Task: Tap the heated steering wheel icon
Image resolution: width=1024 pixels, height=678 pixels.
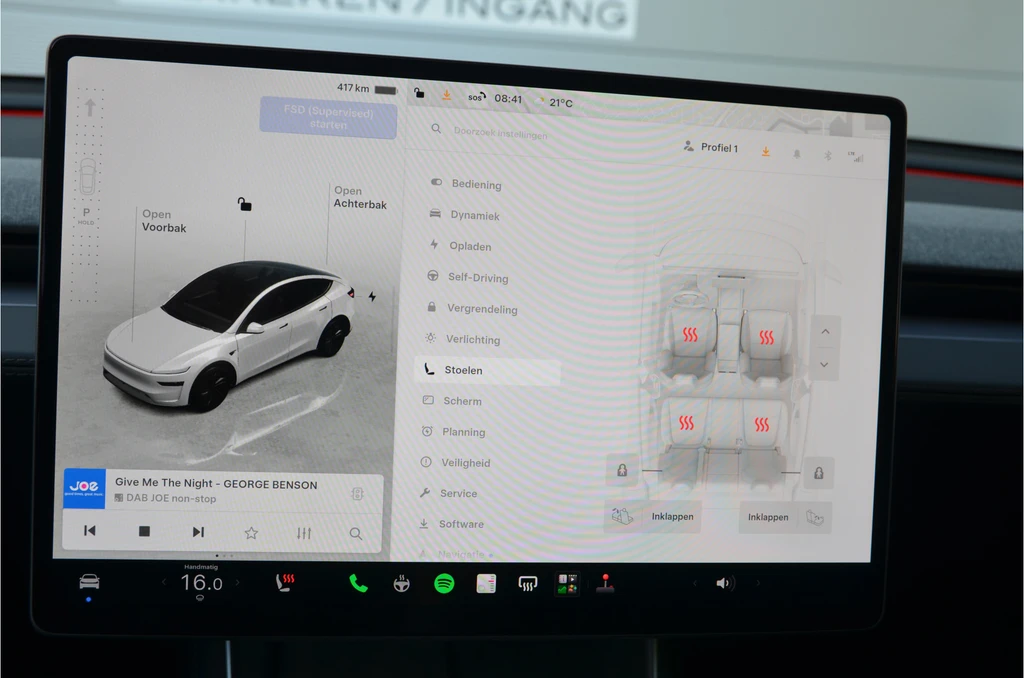Action: (402, 583)
